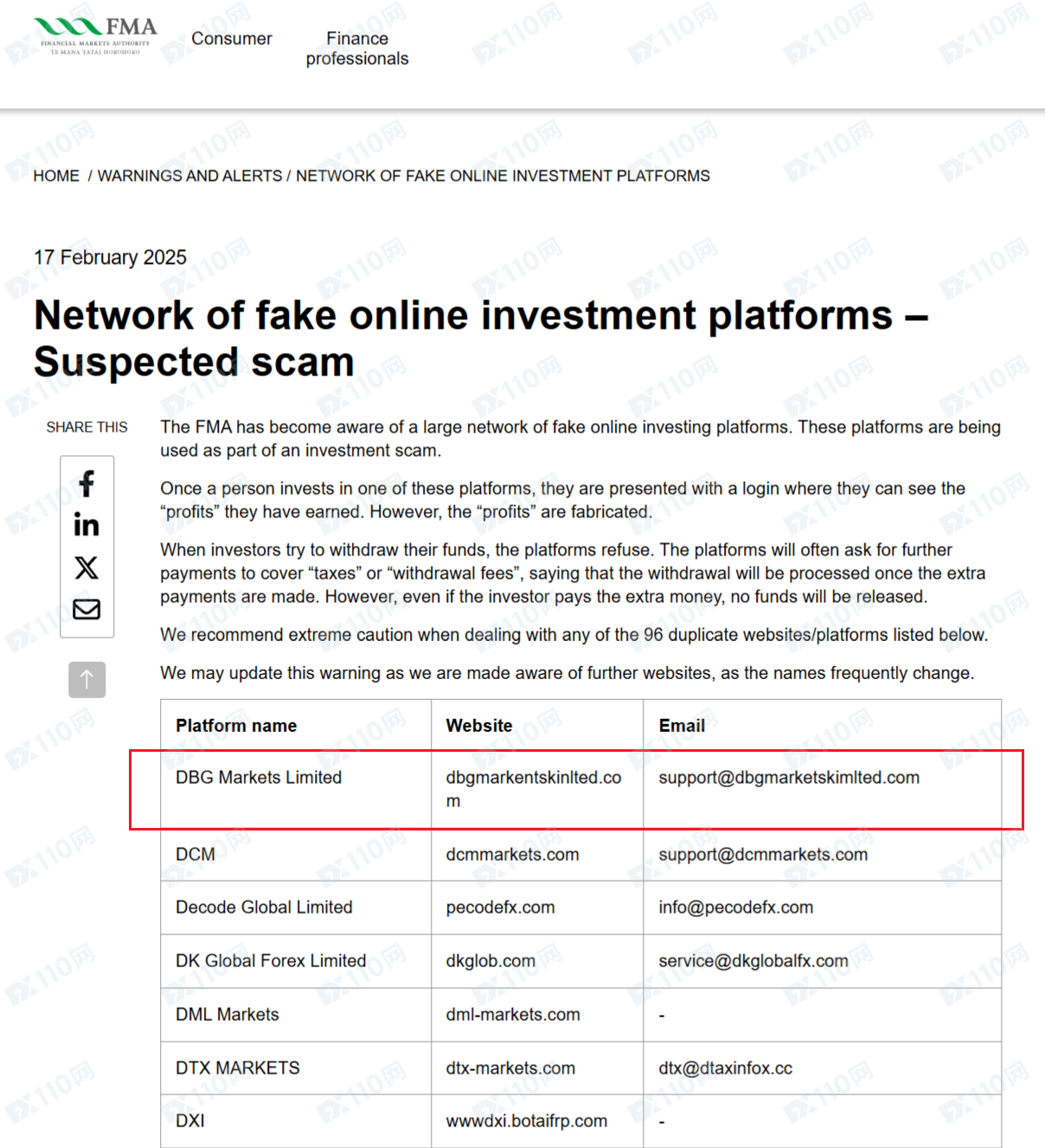1045x1148 pixels.
Task: Open the FMA logo home link
Action: [96, 36]
